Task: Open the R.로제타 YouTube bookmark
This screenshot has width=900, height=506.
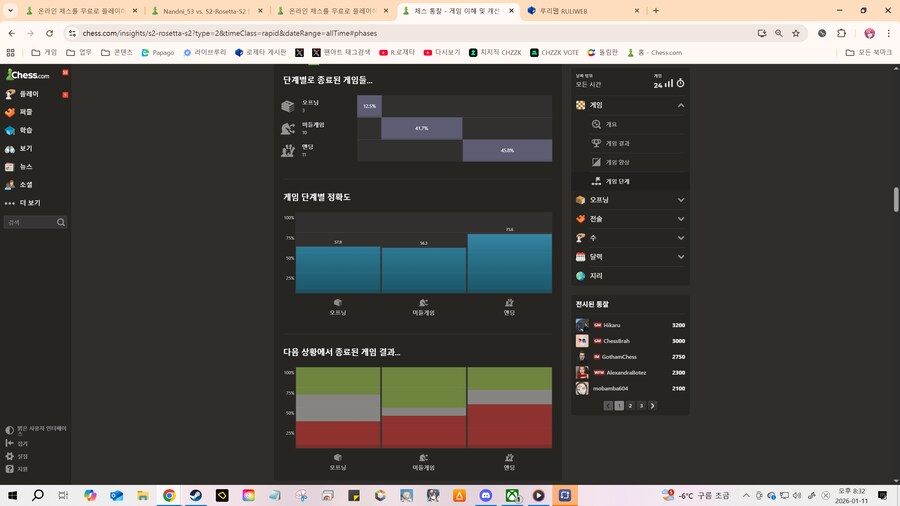Action: (x=397, y=52)
